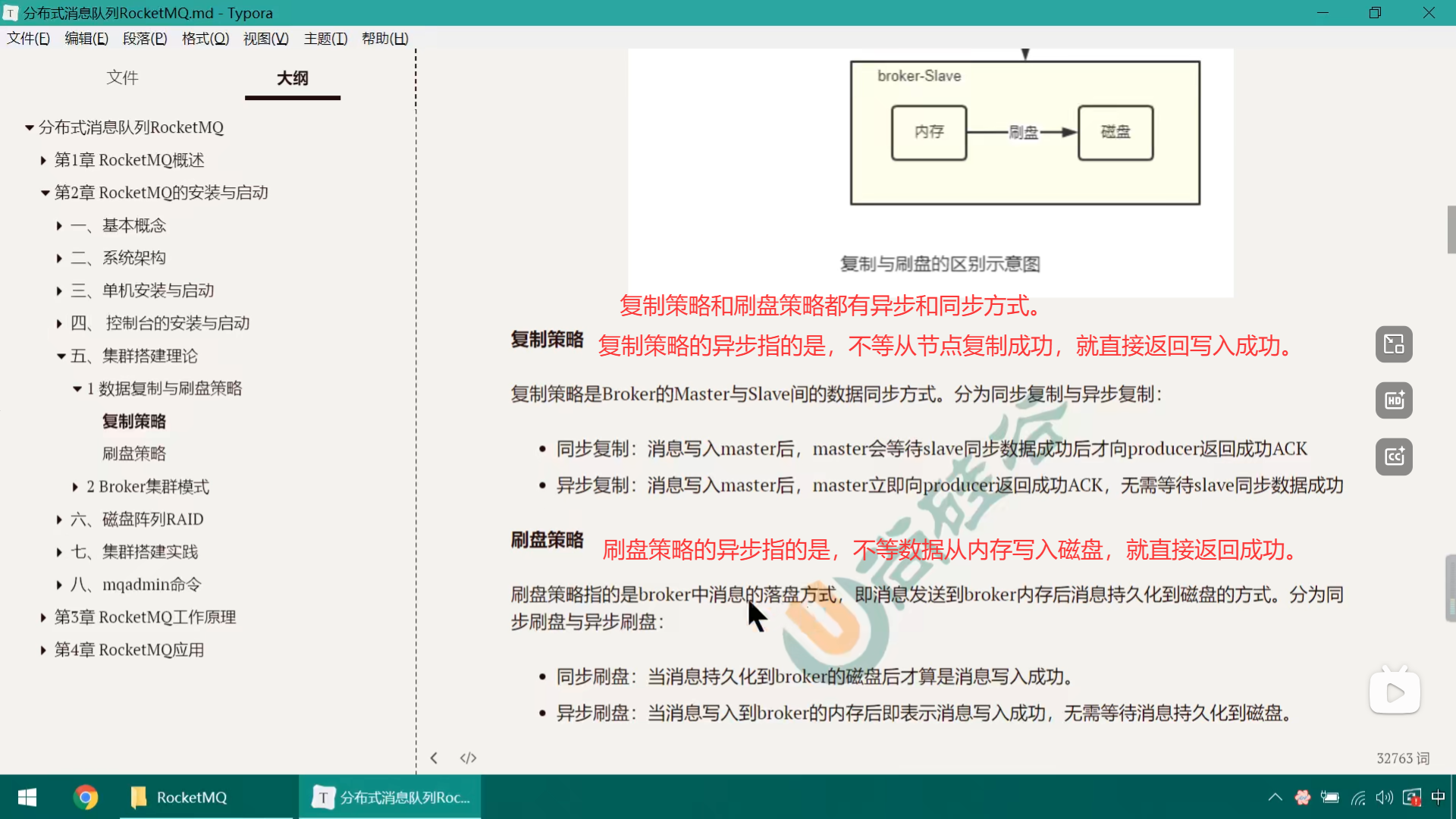Collapse the 五、集群搭建理论 section
Viewport: 1456px width, 819px height.
[61, 356]
